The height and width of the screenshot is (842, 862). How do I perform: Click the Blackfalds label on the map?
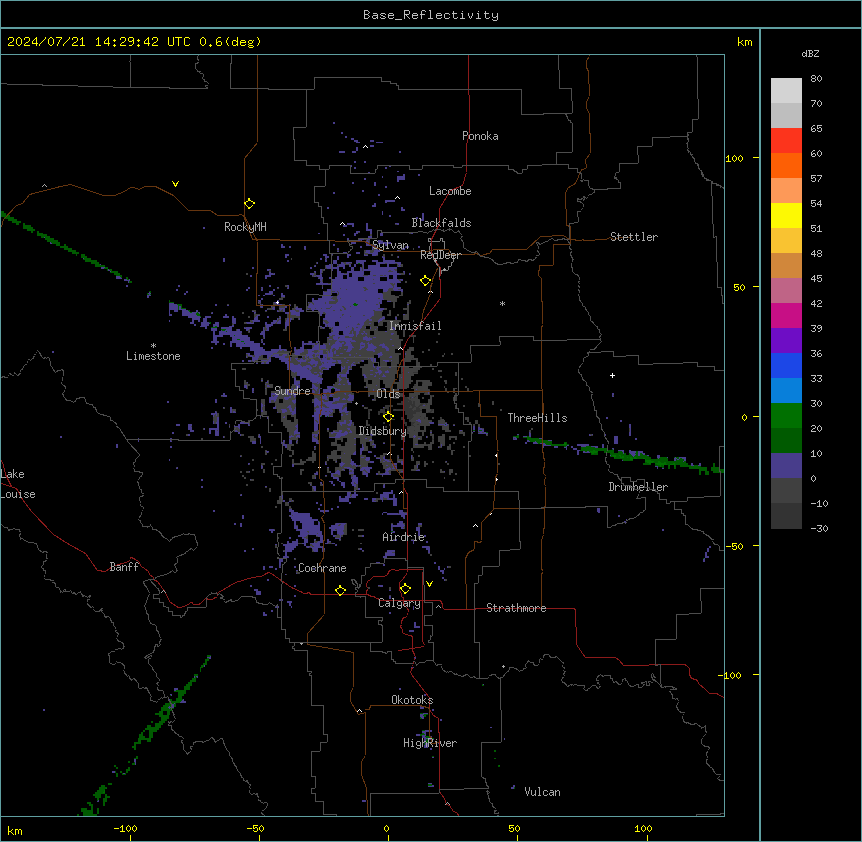click(441, 223)
